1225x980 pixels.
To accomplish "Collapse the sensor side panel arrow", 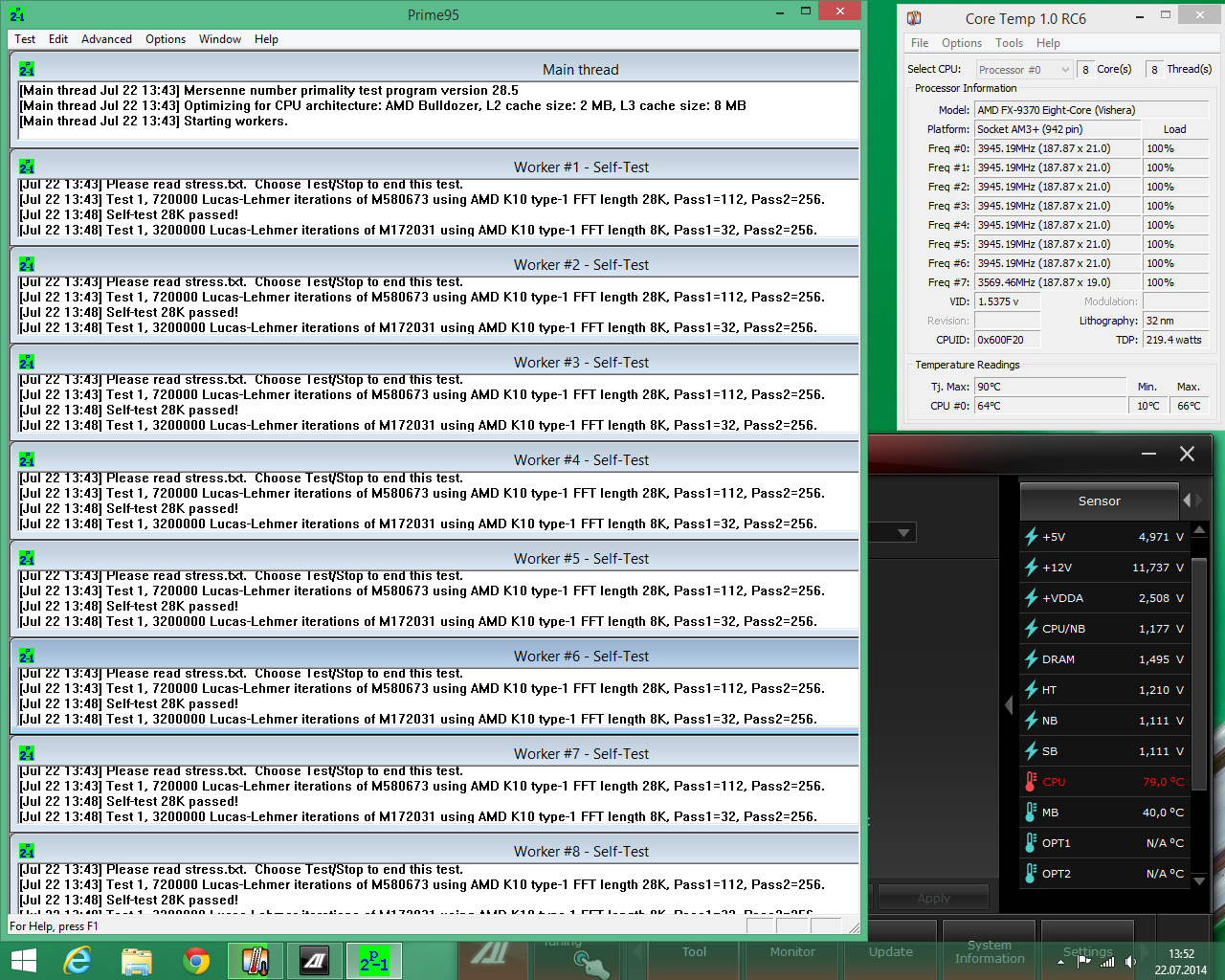I will pyautogui.click(x=1009, y=705).
